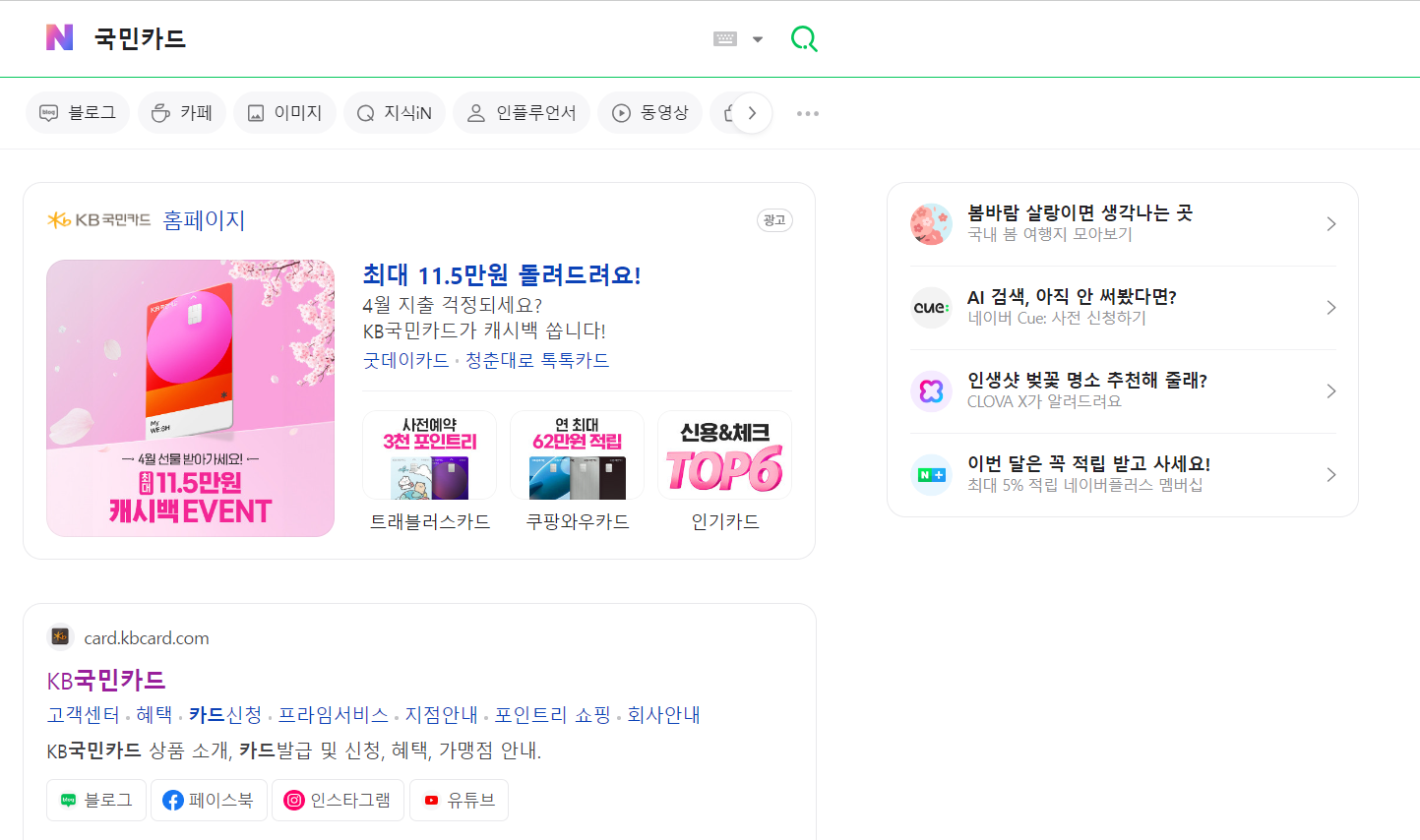Open the 트래블러스카드 thumbnail
The image size is (1420, 840).
(x=430, y=455)
